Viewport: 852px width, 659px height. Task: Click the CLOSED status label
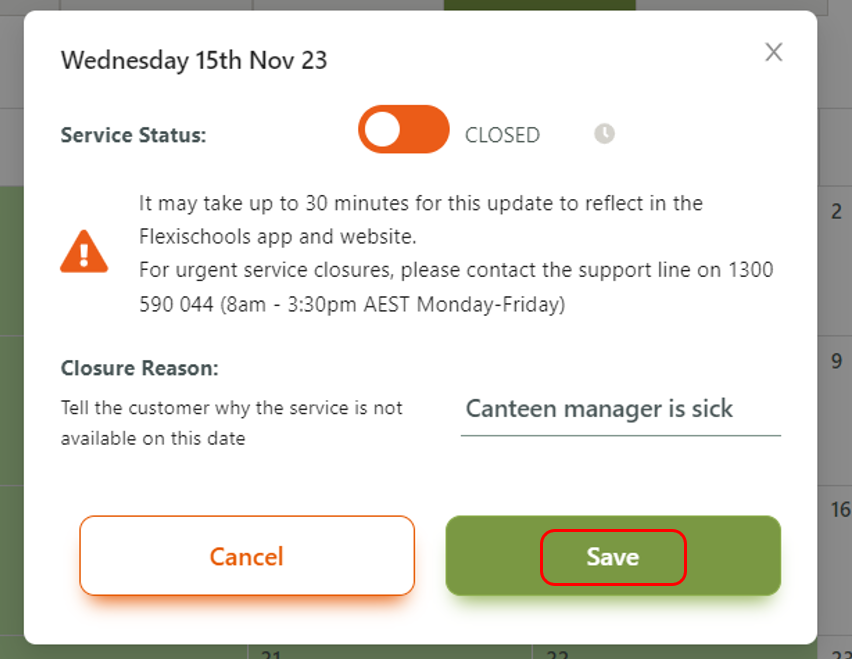[502, 135]
